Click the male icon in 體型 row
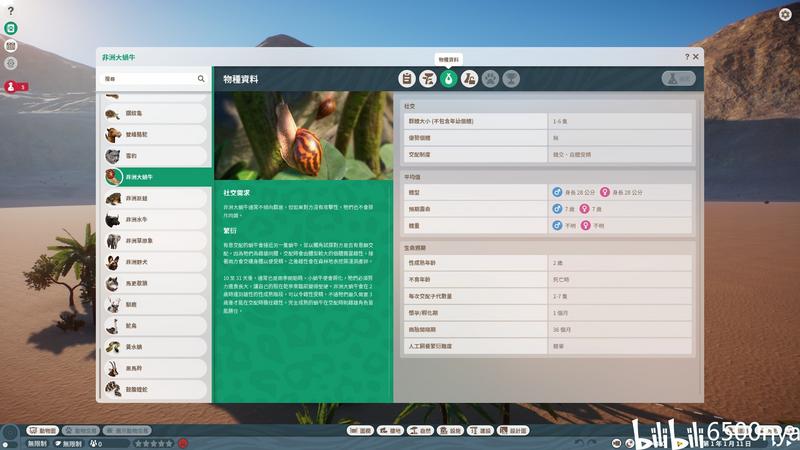This screenshot has height=450, width=800. coord(557,192)
